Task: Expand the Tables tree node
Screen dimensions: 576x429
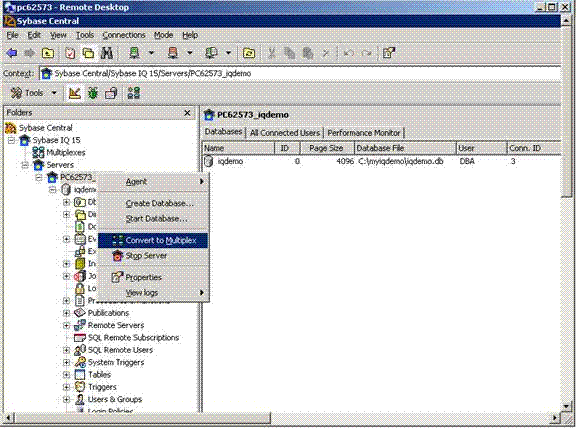Action: (x=66, y=375)
